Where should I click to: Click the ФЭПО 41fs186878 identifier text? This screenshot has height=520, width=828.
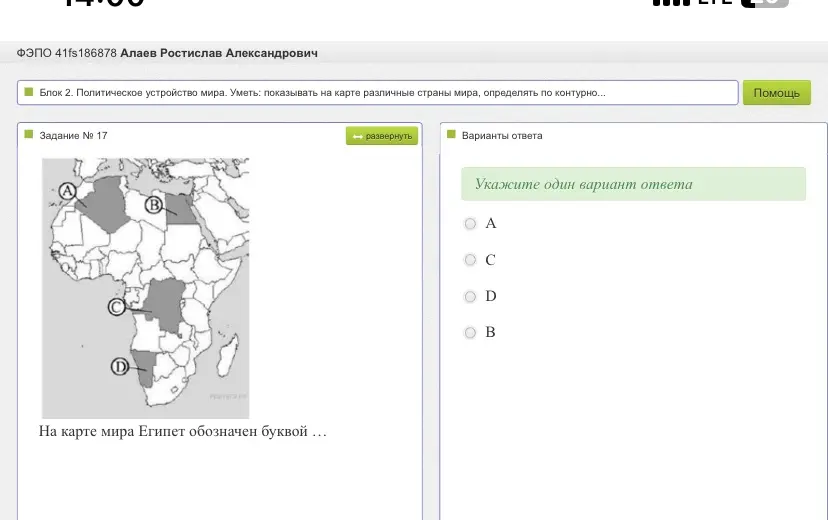point(67,53)
